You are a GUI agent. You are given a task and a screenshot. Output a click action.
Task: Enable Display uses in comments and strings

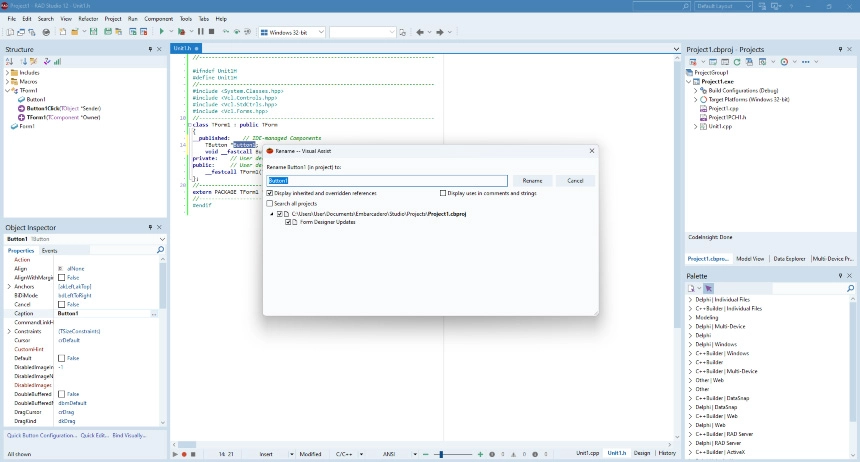(443, 193)
